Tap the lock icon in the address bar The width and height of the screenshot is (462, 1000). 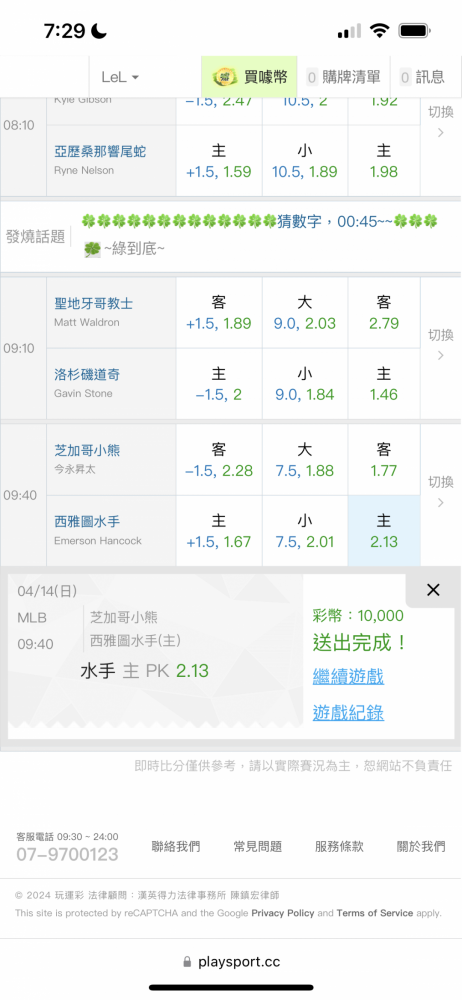click(187, 962)
